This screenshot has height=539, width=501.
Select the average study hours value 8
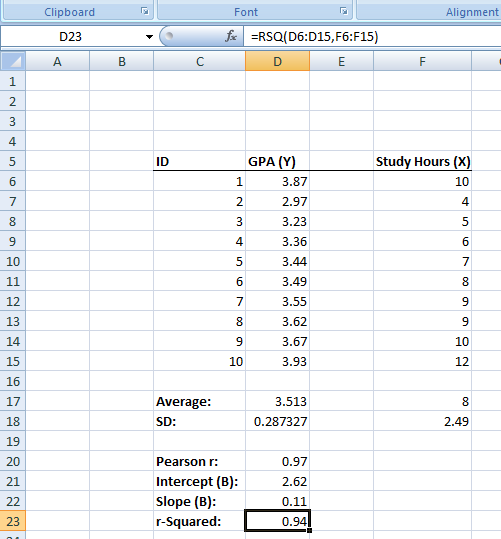point(422,401)
